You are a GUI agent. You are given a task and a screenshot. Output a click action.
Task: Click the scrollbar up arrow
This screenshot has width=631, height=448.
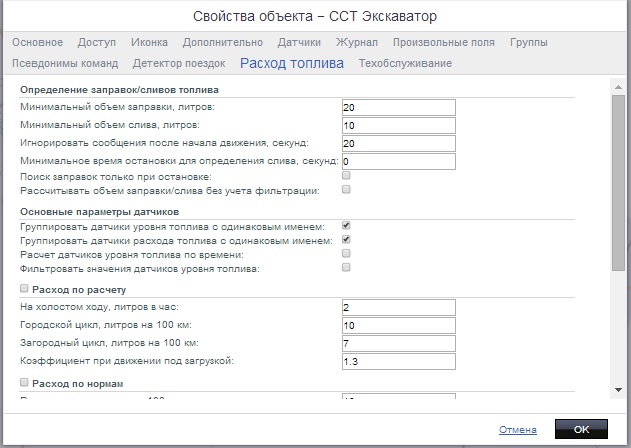[618, 88]
